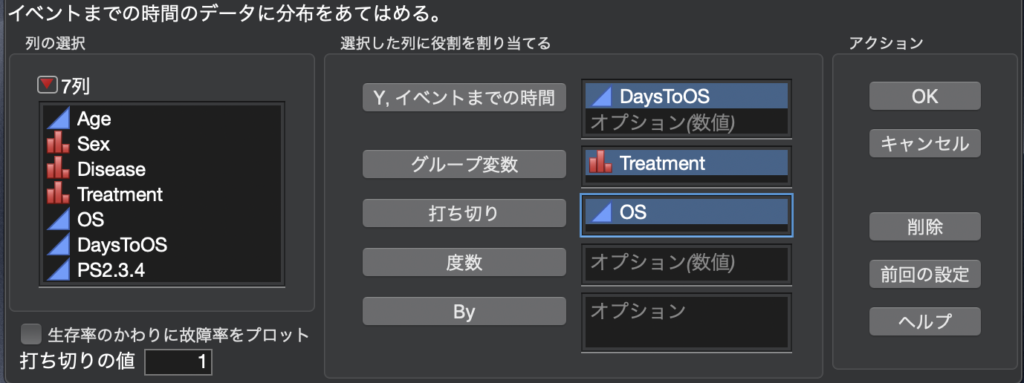Click the triangle icon of OS in 打ち切り box
This screenshot has height=383, width=1024.
click(601, 212)
